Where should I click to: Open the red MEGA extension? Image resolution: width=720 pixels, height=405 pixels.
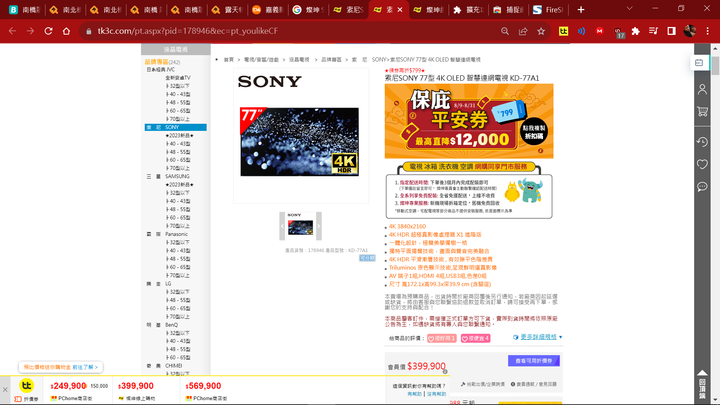[599, 31]
